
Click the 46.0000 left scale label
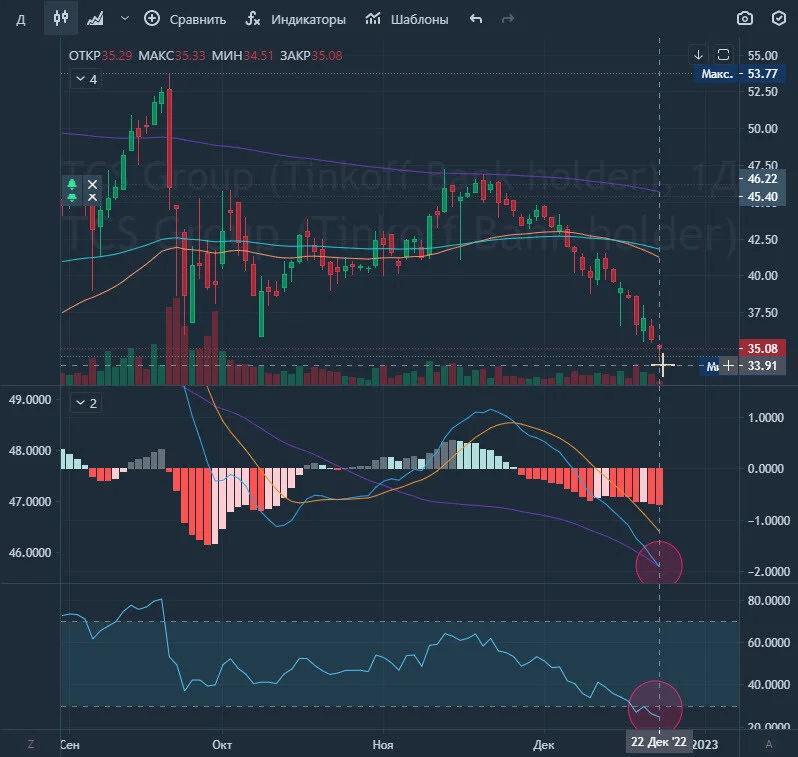pyautogui.click(x=30, y=552)
